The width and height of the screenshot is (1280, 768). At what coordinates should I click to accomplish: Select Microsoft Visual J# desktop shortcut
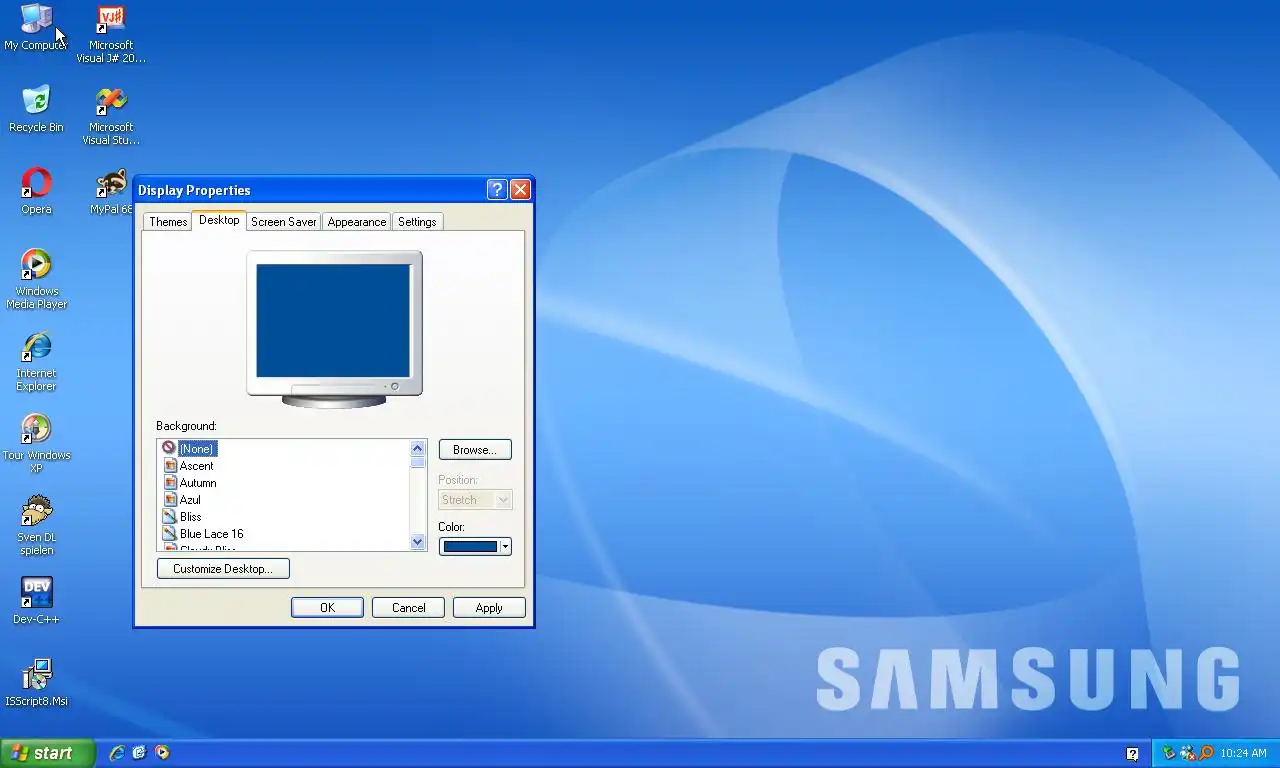pyautogui.click(x=111, y=34)
